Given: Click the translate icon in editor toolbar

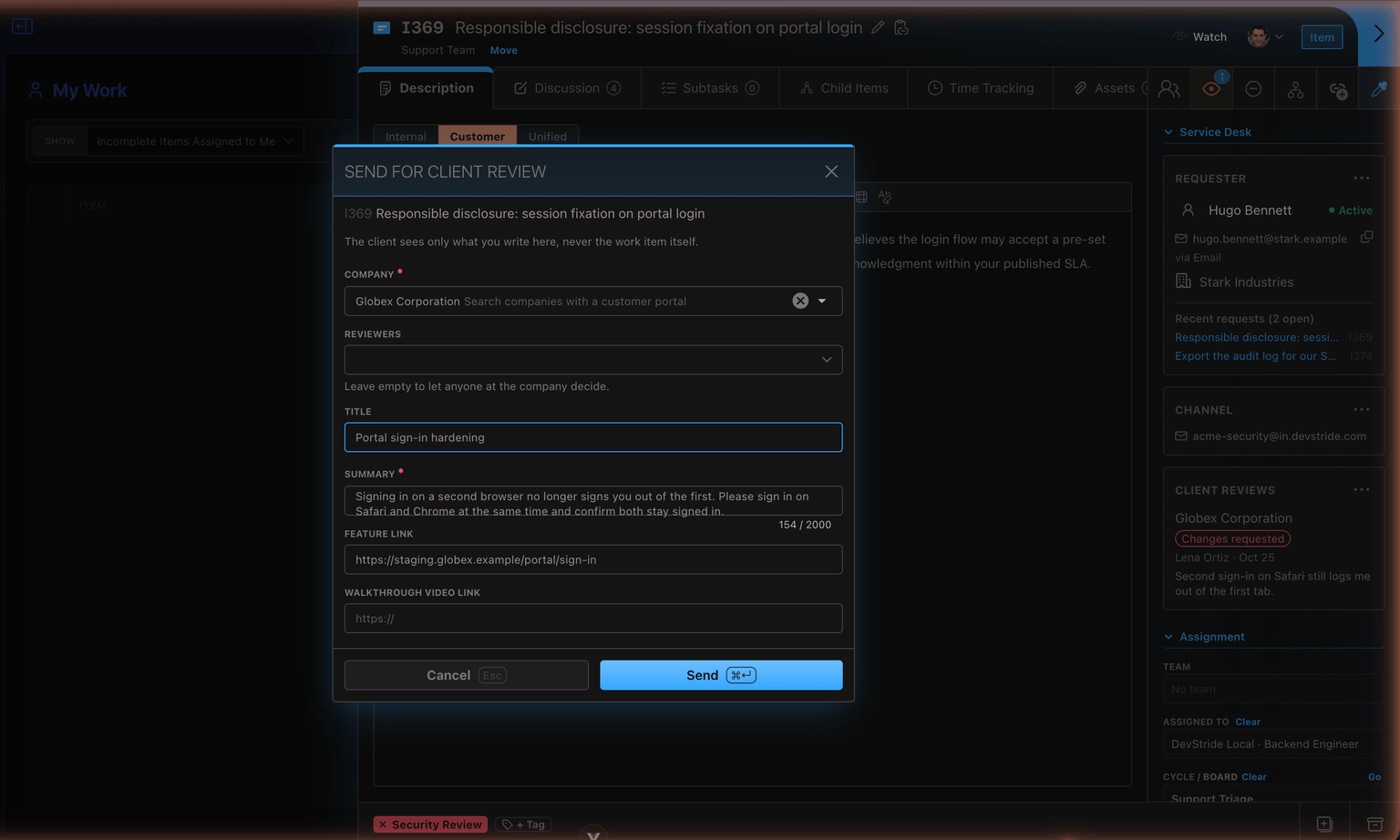Looking at the screenshot, I should click(x=885, y=197).
